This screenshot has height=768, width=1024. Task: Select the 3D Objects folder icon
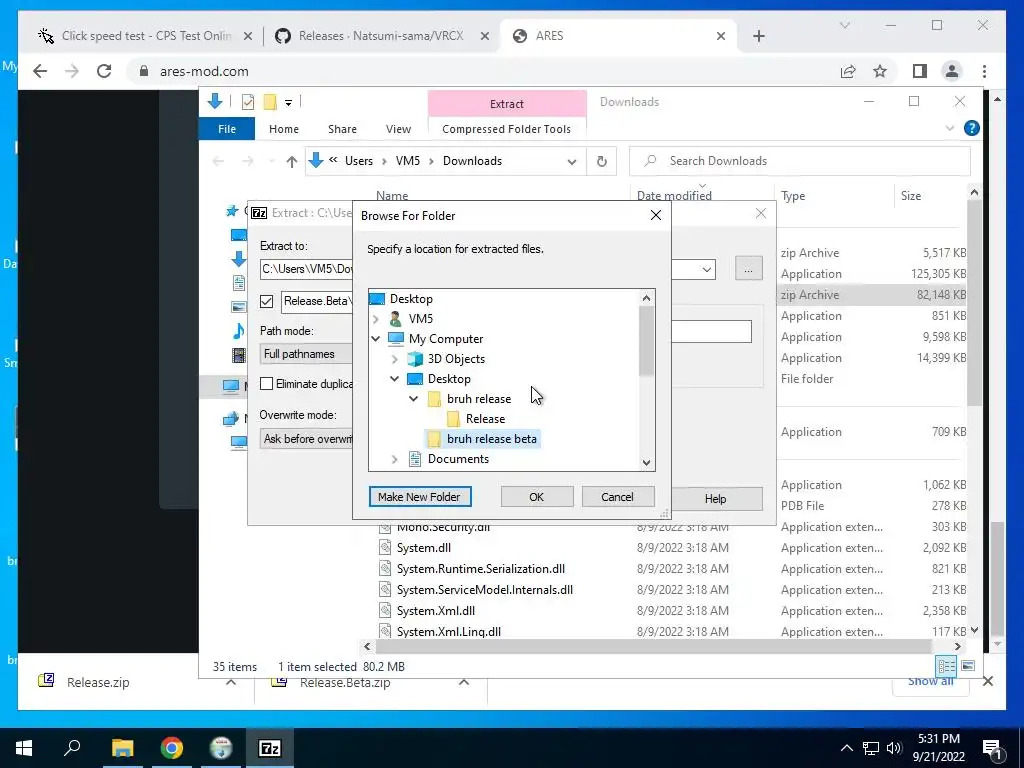(x=415, y=359)
